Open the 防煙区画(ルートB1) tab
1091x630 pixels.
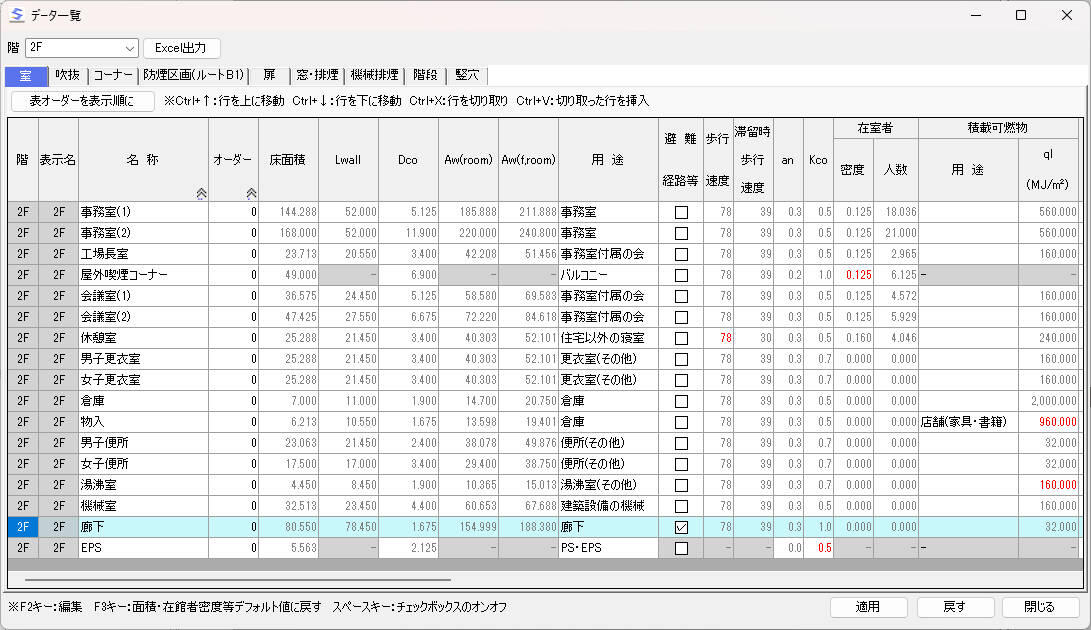click(x=193, y=75)
